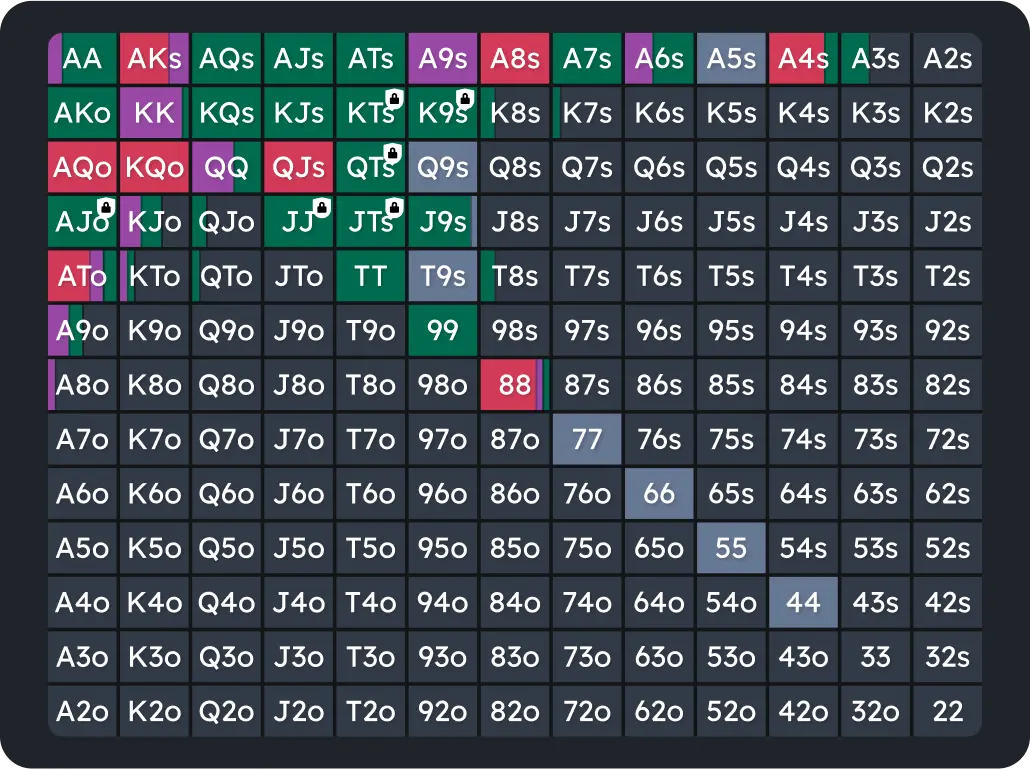Screen dimensions: 1030x769
Task: Toggle the A5s hand selection
Action: [x=730, y=58]
